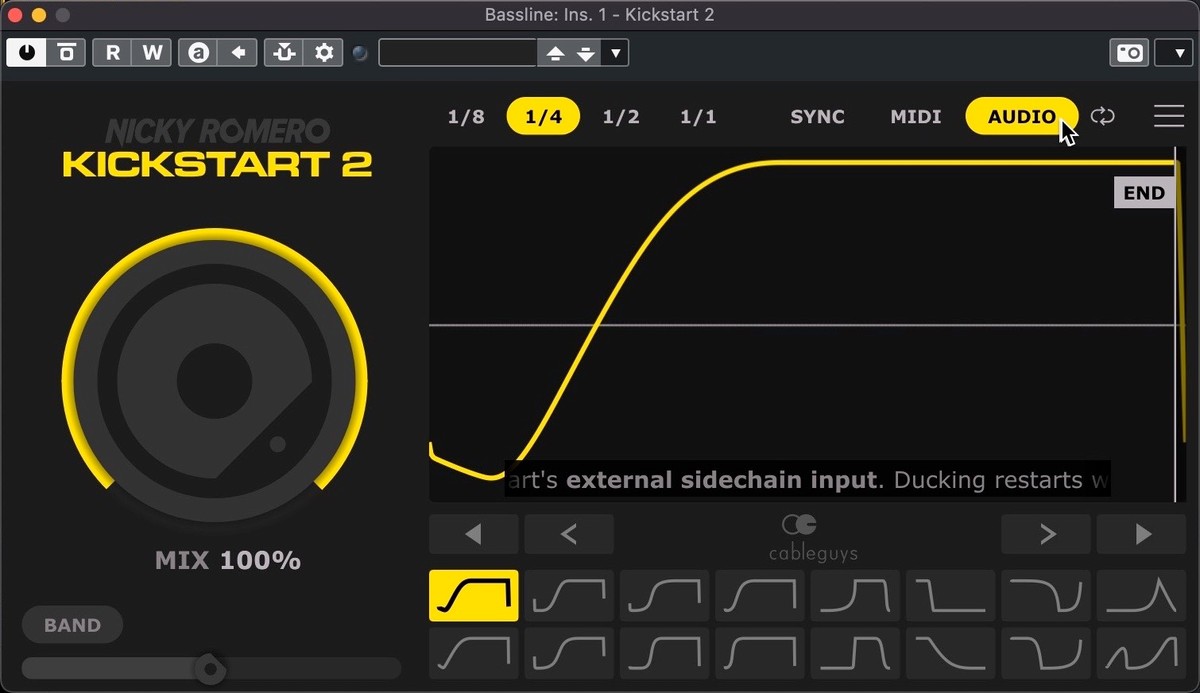Select the double-bump curve preset
The height and width of the screenshot is (693, 1200).
pos(1142,654)
